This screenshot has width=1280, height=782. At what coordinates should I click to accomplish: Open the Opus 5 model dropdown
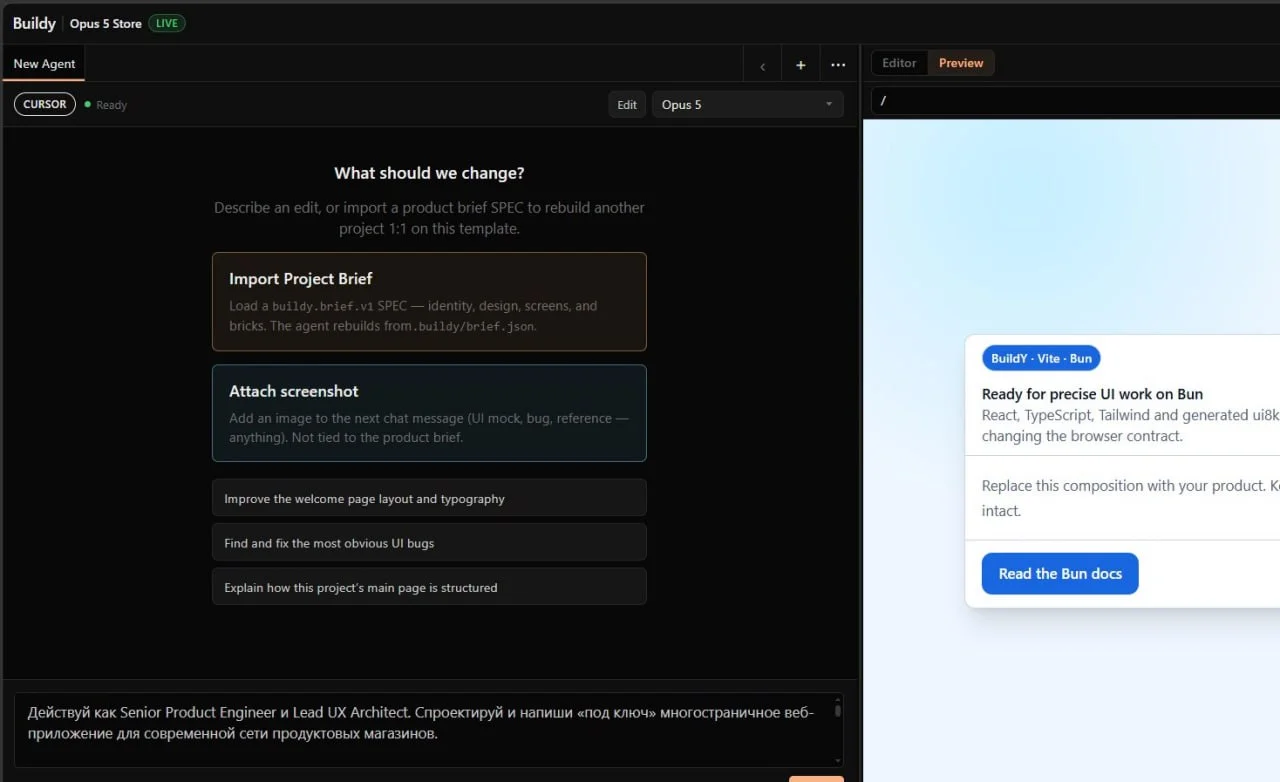coord(747,104)
